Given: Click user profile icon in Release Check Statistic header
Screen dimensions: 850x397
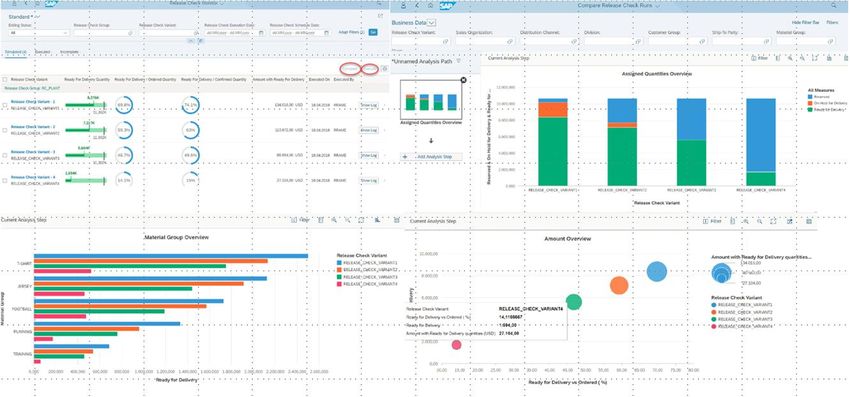Looking at the screenshot, I should [14, 3].
